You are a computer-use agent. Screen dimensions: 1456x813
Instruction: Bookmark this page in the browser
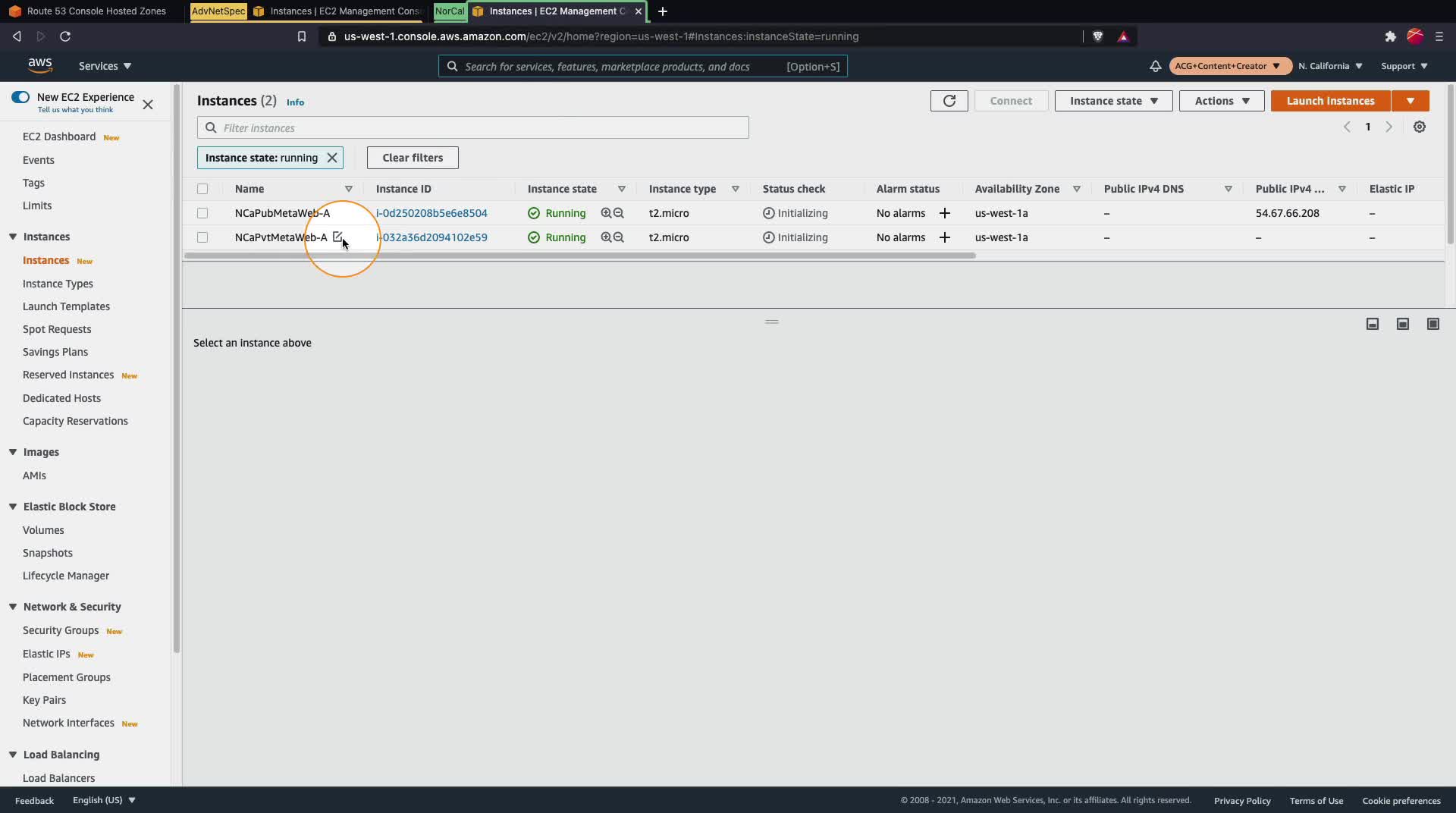302,36
